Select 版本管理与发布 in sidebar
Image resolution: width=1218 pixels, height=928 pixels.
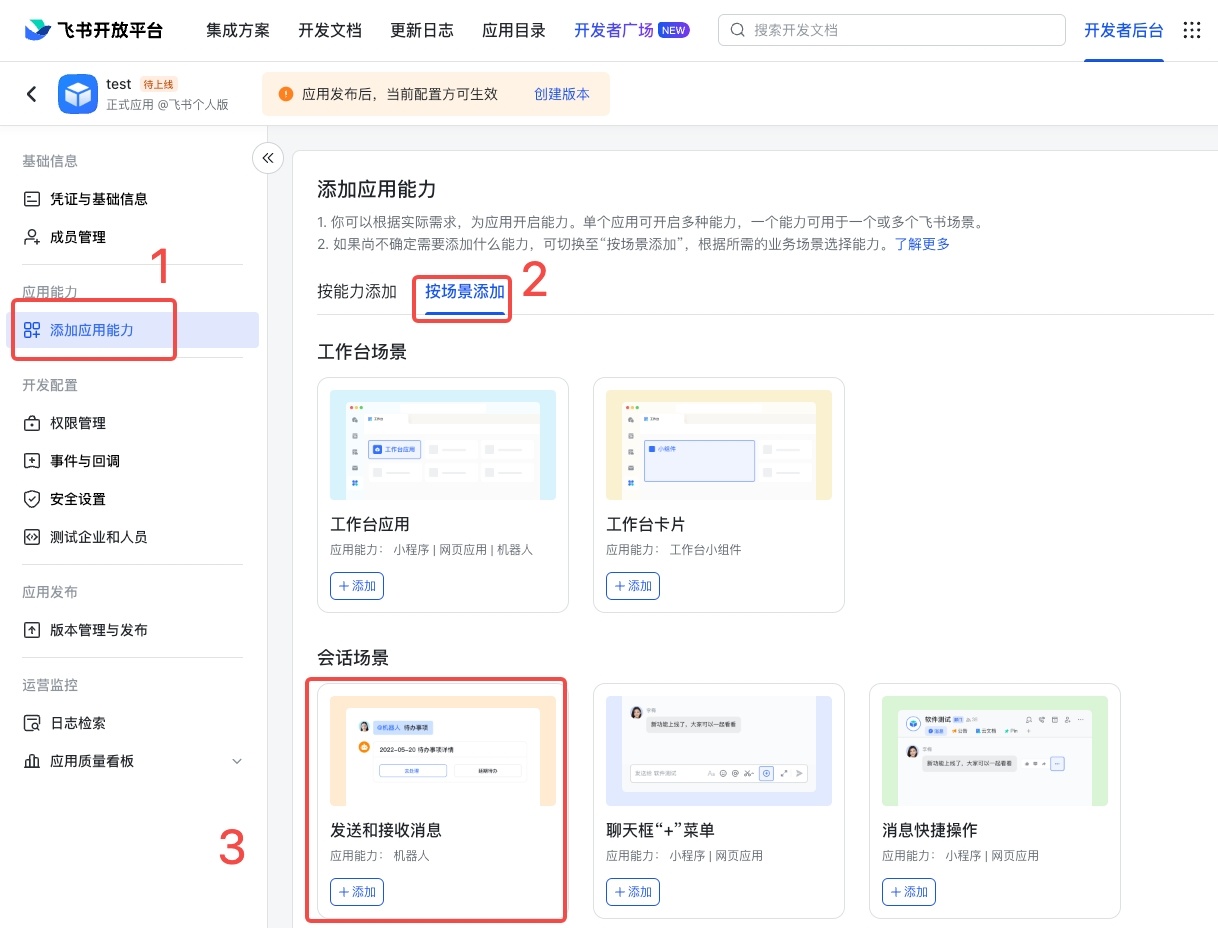98,630
